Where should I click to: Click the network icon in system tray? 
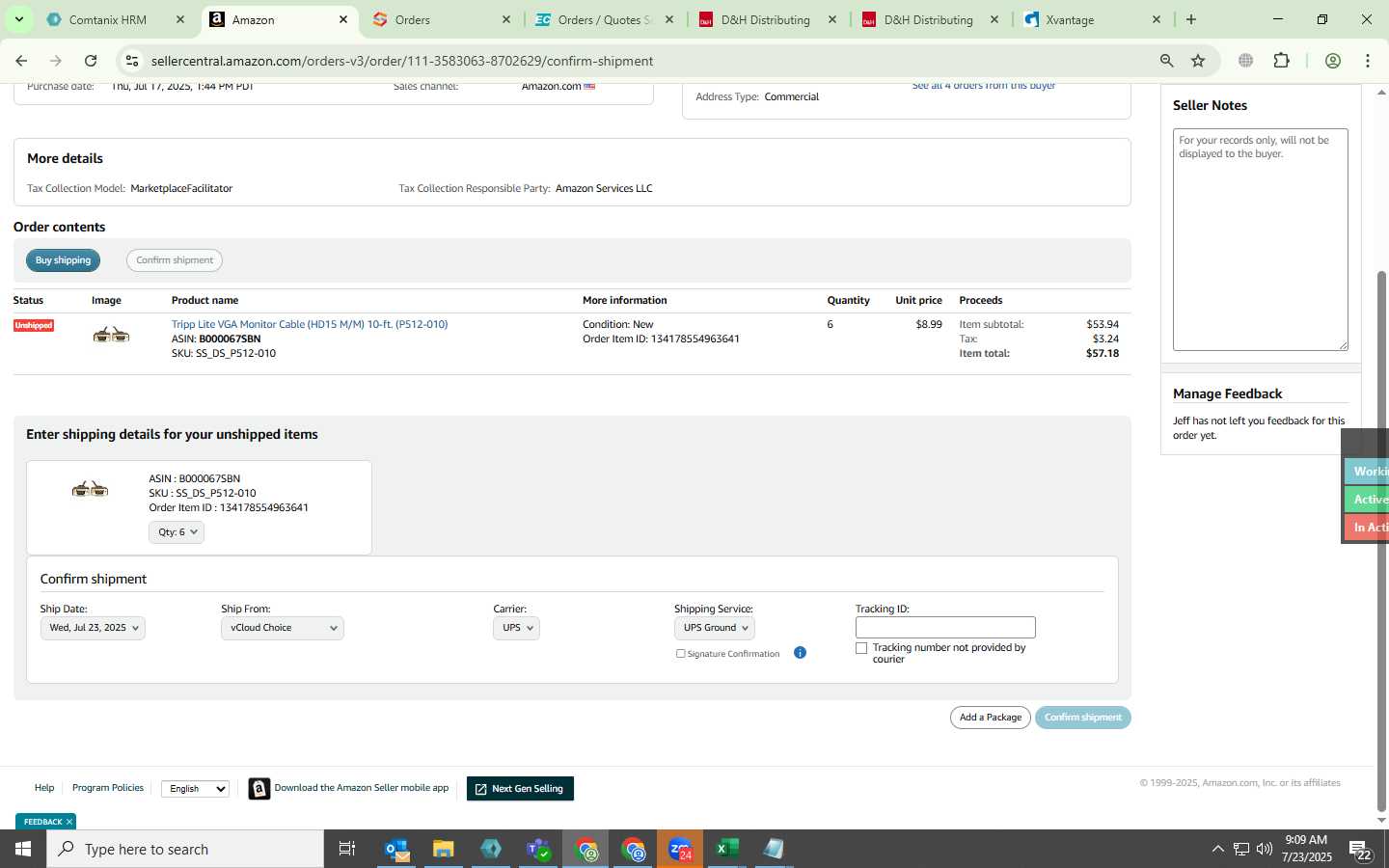coord(1241,849)
